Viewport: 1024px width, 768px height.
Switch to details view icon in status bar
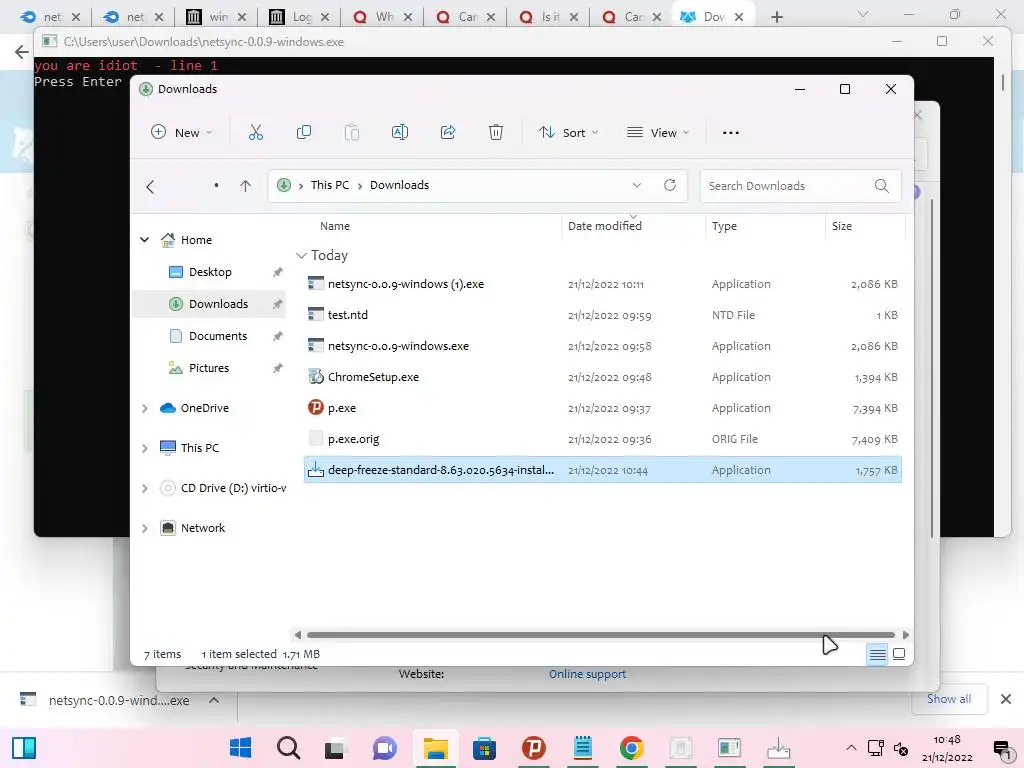[877, 654]
